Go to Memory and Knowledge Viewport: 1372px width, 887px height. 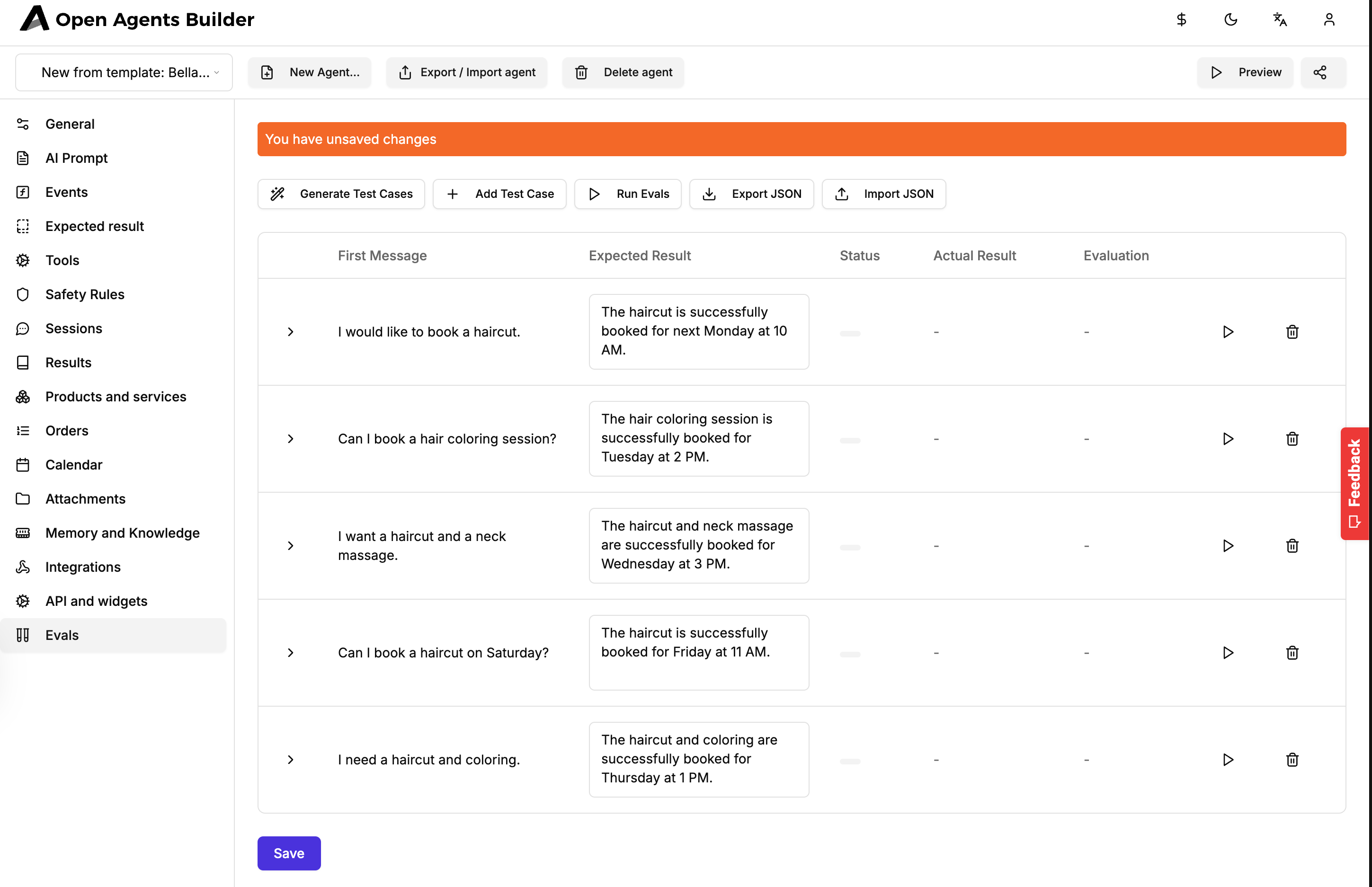(x=122, y=533)
